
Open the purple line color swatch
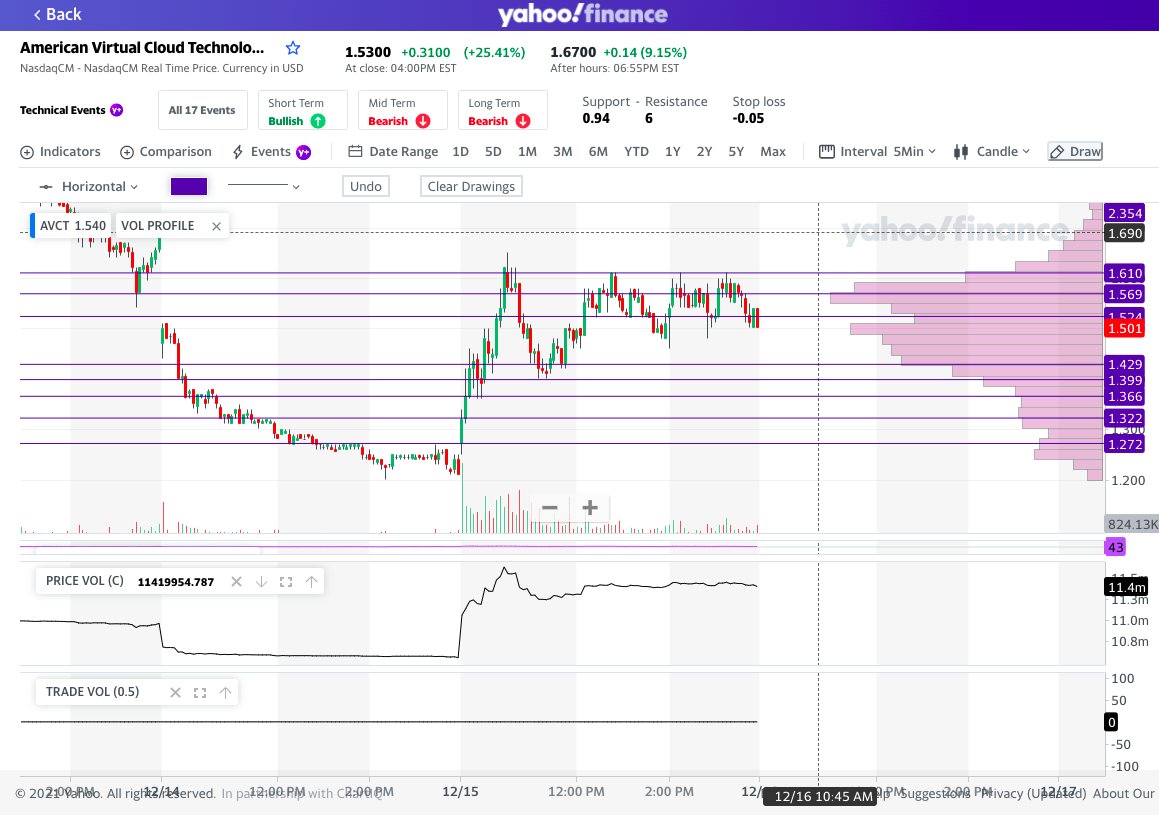tap(188, 186)
